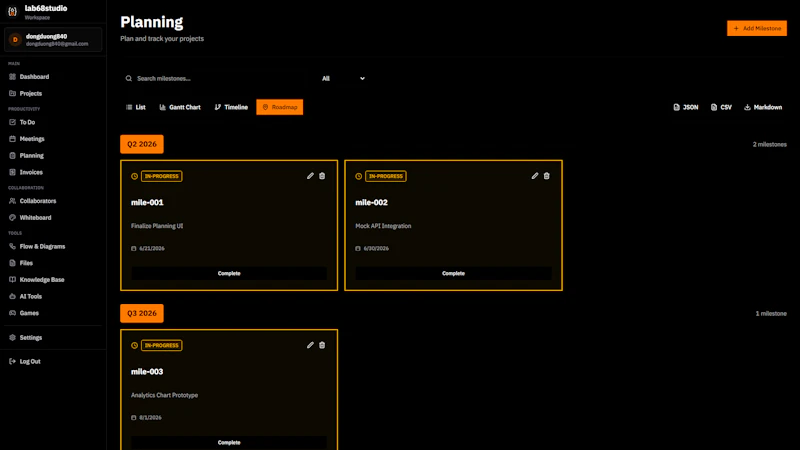800x450 pixels.
Task: Click the IN-PROGRESS badge on mile-003
Action: point(162,345)
